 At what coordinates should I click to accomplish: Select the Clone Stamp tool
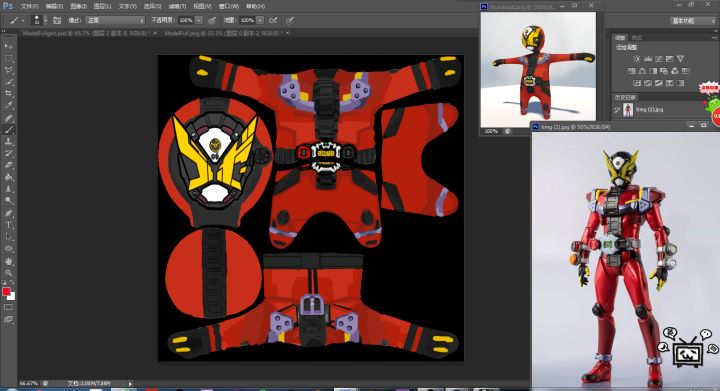(8, 142)
